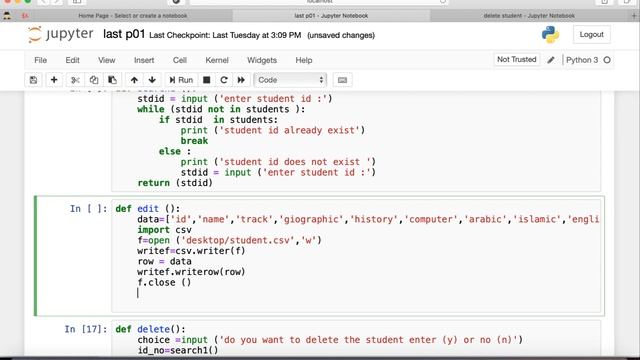
Task: Click the 'import csv' code line
Action: [164, 230]
